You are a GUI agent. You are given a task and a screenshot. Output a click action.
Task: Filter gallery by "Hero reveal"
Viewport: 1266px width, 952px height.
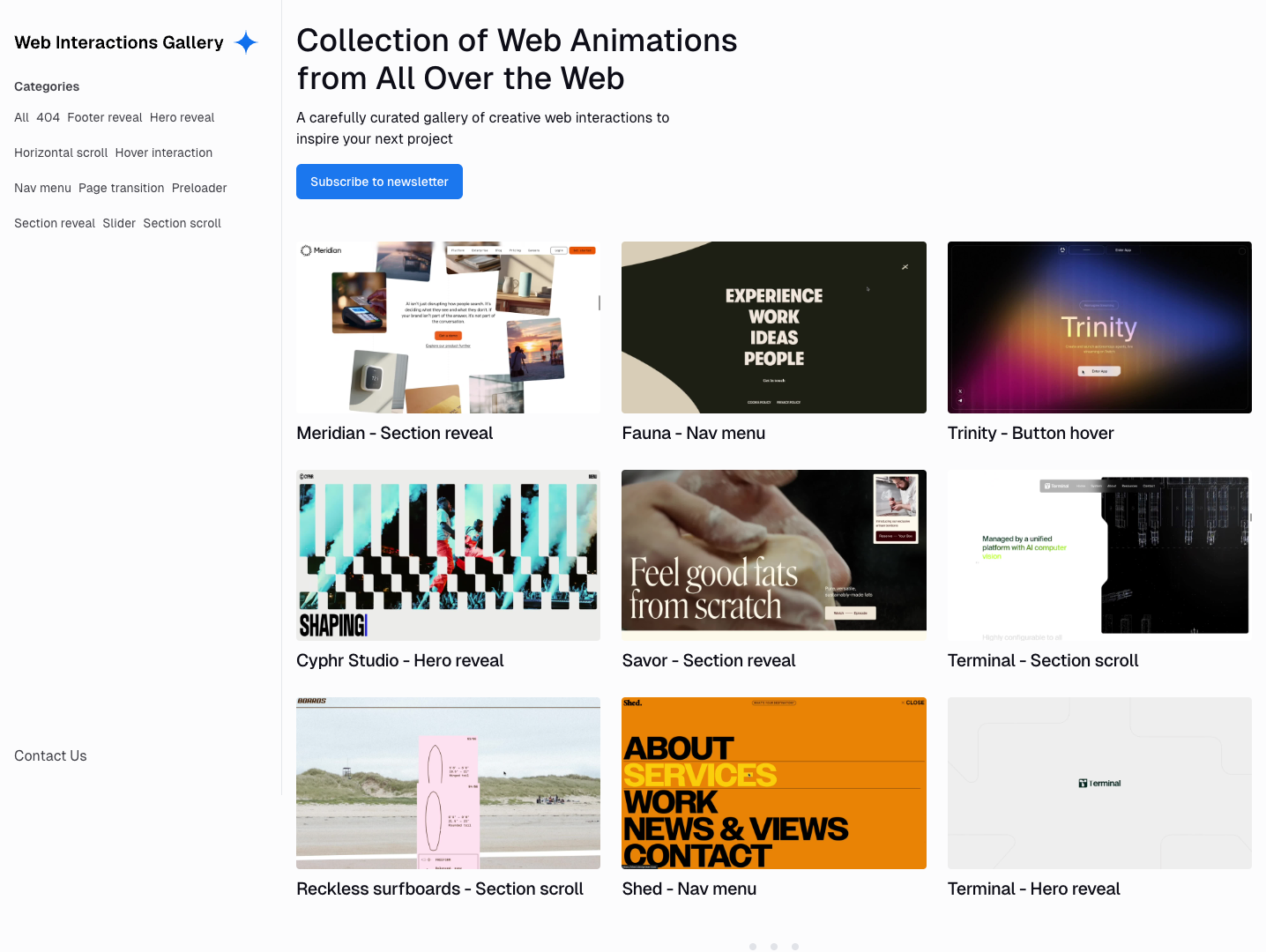point(182,117)
